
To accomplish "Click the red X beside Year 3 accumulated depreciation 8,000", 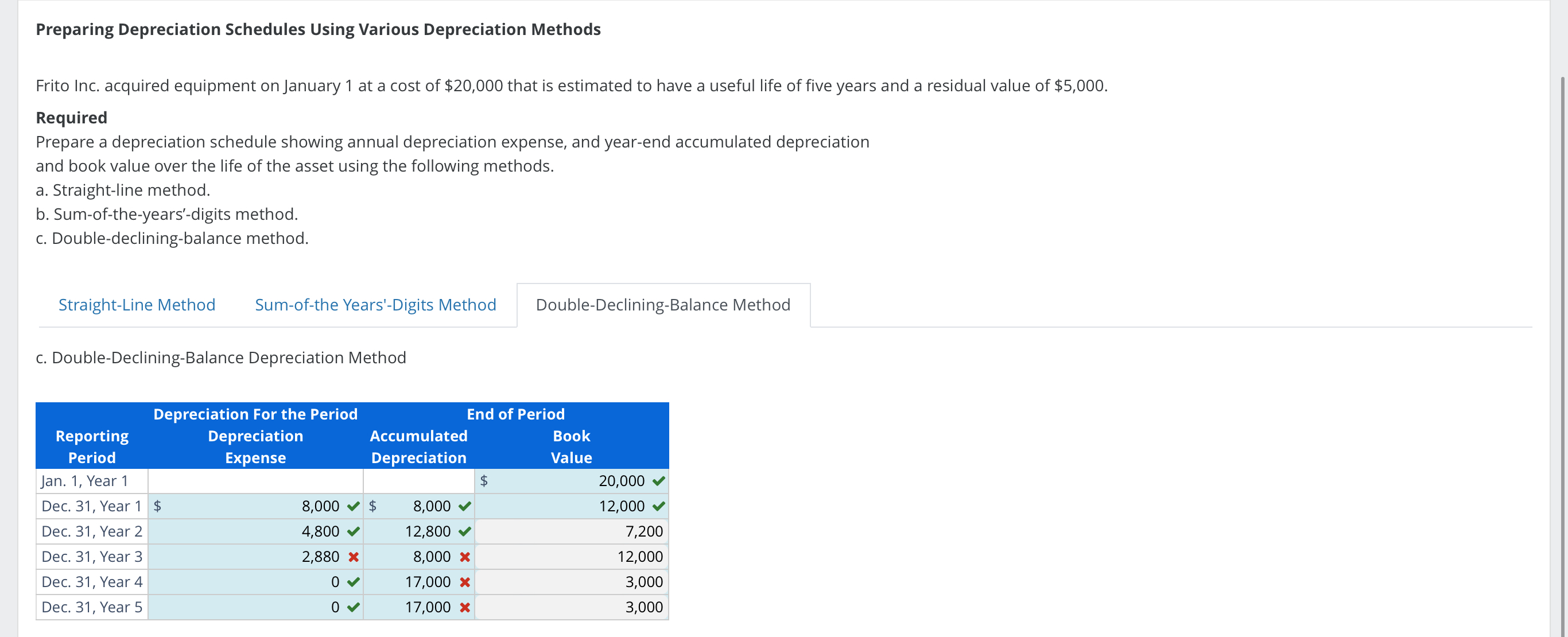I will pos(464,556).
